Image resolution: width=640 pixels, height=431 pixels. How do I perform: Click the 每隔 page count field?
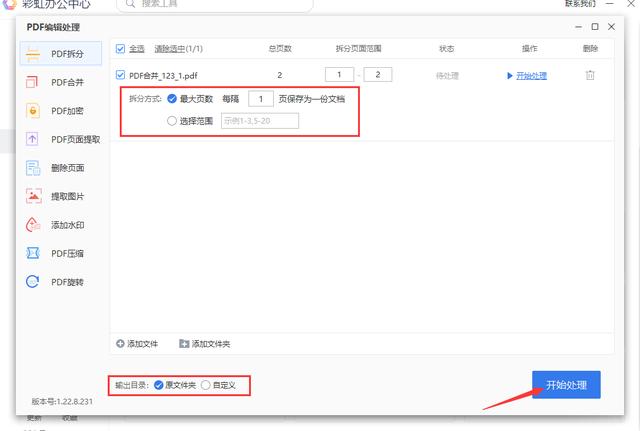(x=261, y=99)
